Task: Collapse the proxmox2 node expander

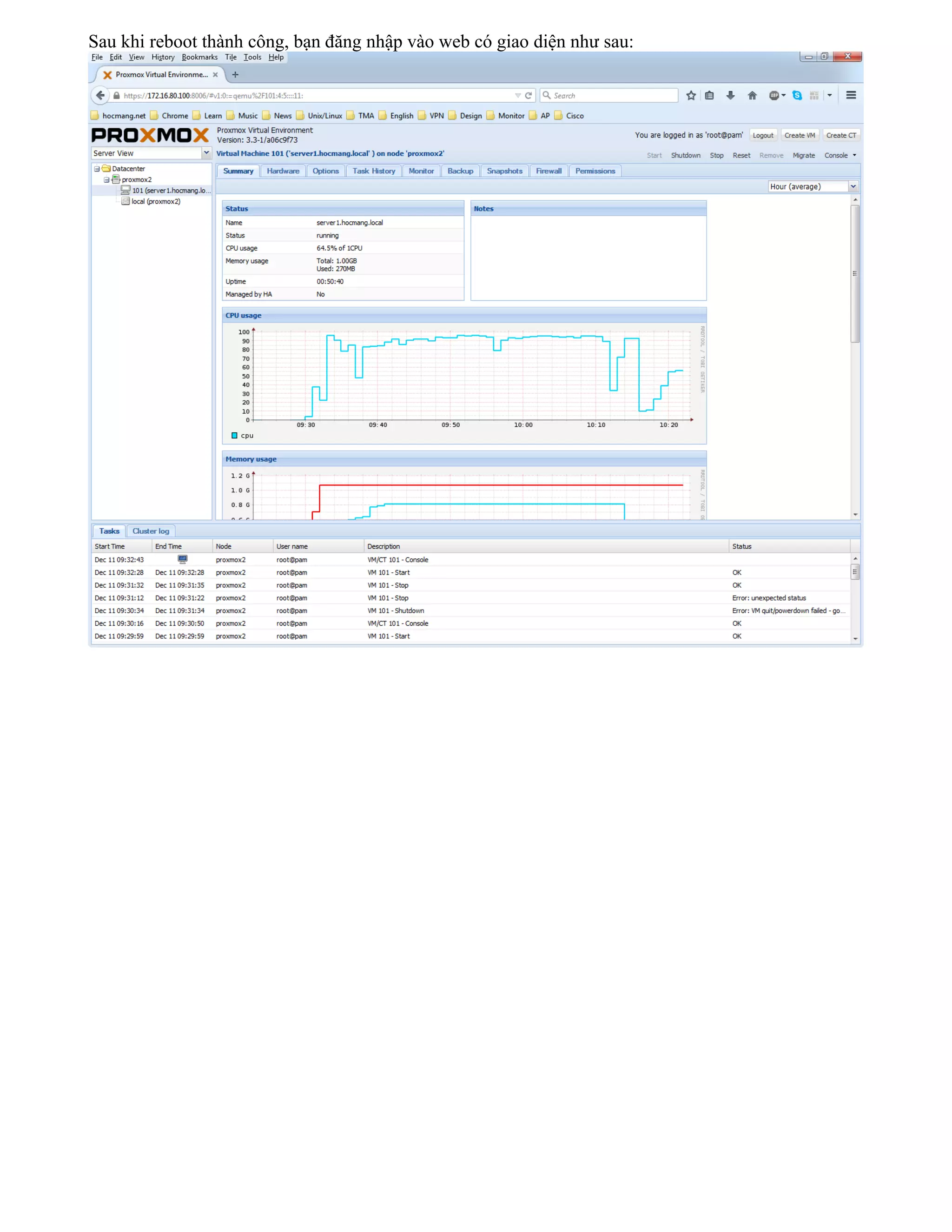Action: pyautogui.click(x=106, y=180)
